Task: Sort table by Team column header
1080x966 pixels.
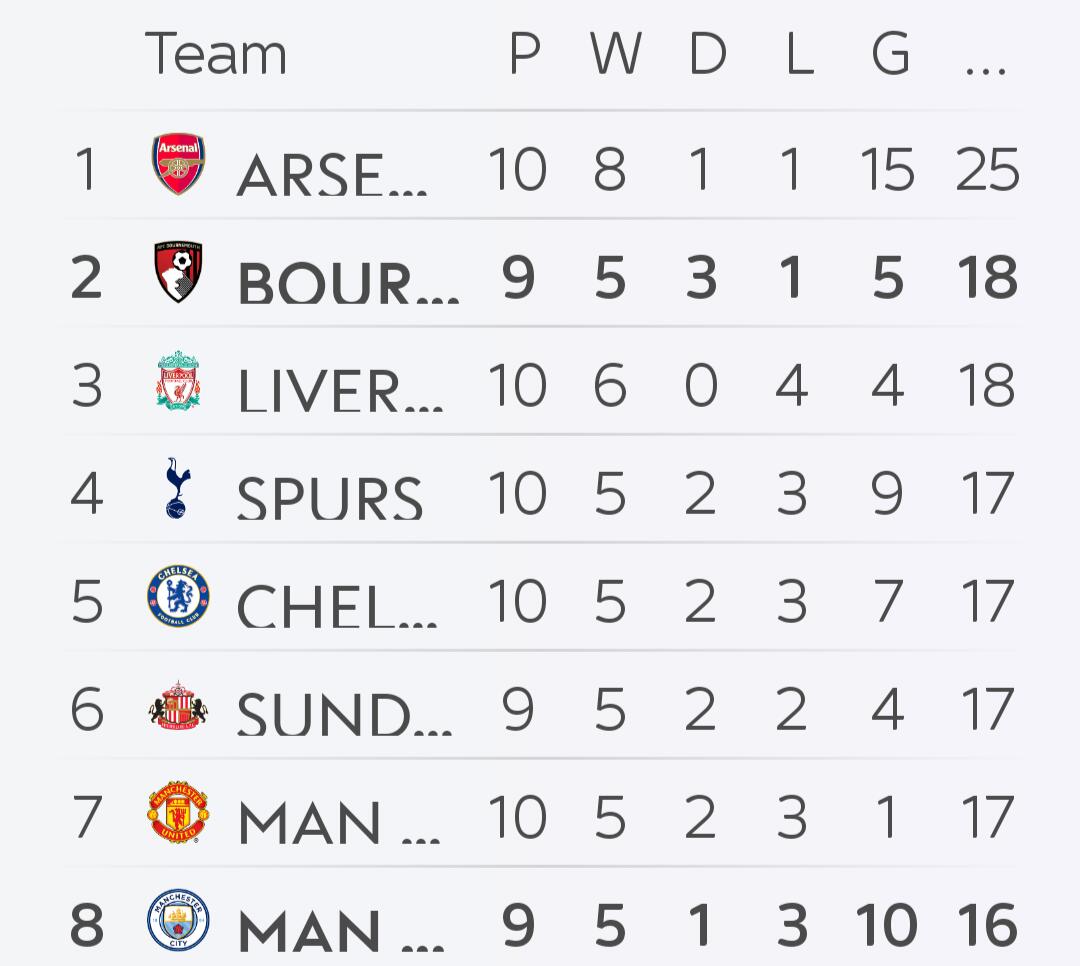Action: tap(215, 53)
